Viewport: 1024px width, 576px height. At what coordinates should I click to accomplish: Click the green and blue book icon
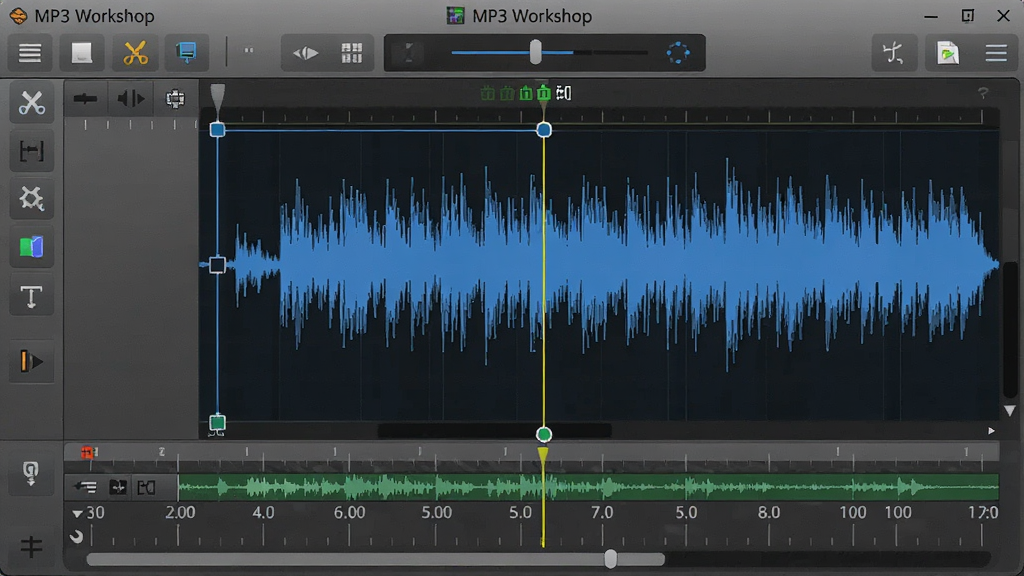[31, 248]
